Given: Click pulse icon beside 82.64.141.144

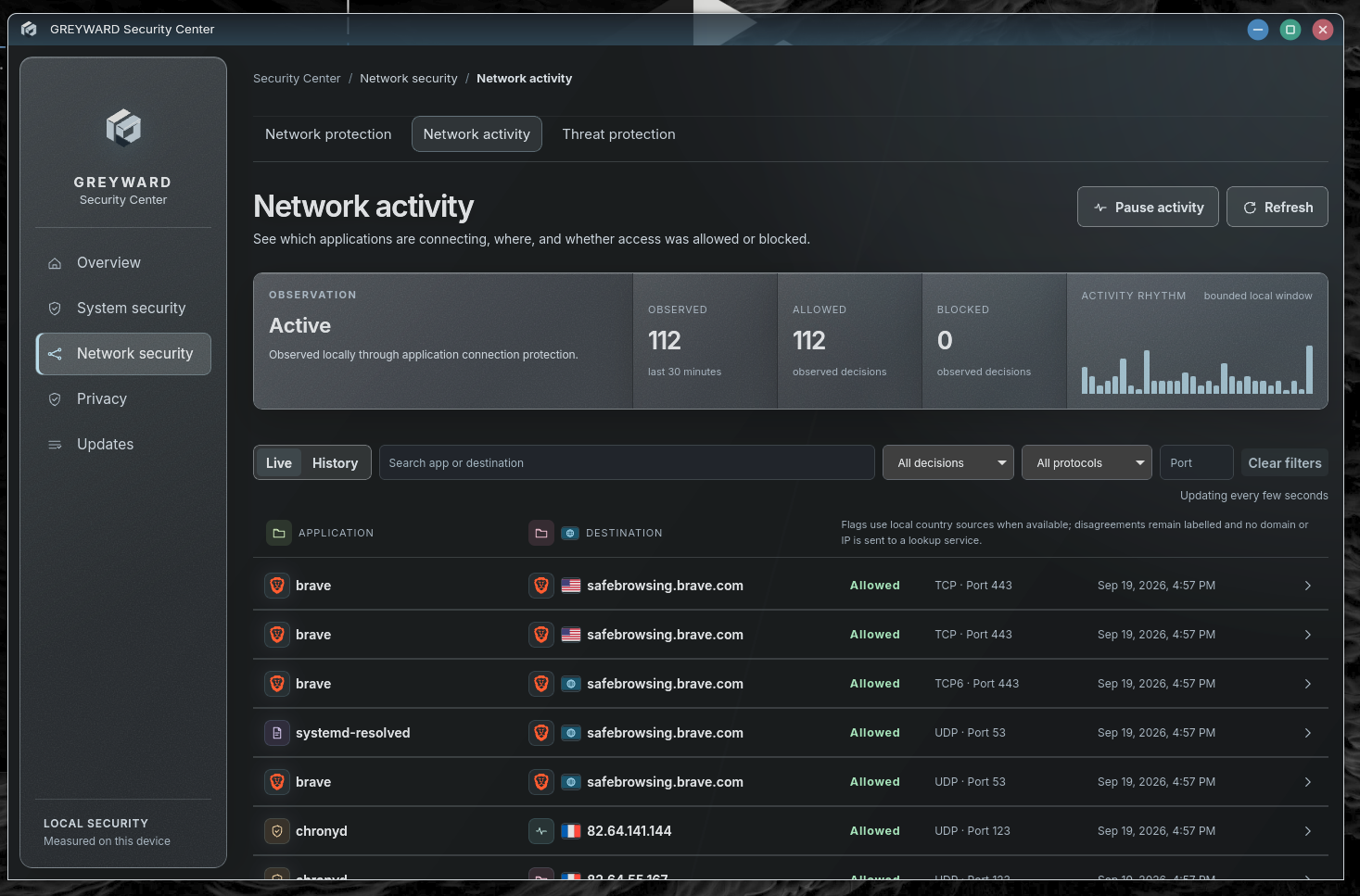Looking at the screenshot, I should (x=541, y=831).
